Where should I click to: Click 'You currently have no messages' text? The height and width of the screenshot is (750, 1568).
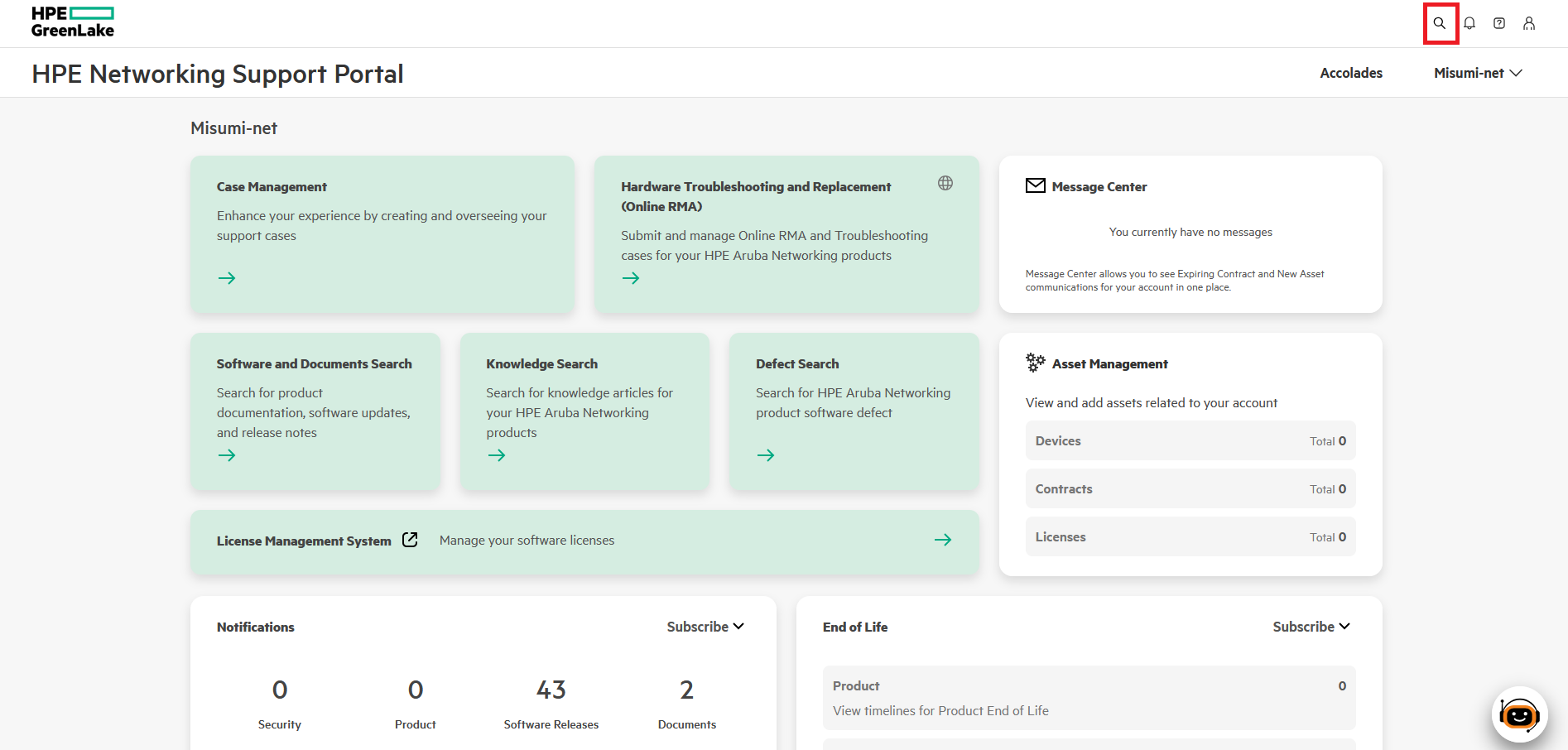1190,232
